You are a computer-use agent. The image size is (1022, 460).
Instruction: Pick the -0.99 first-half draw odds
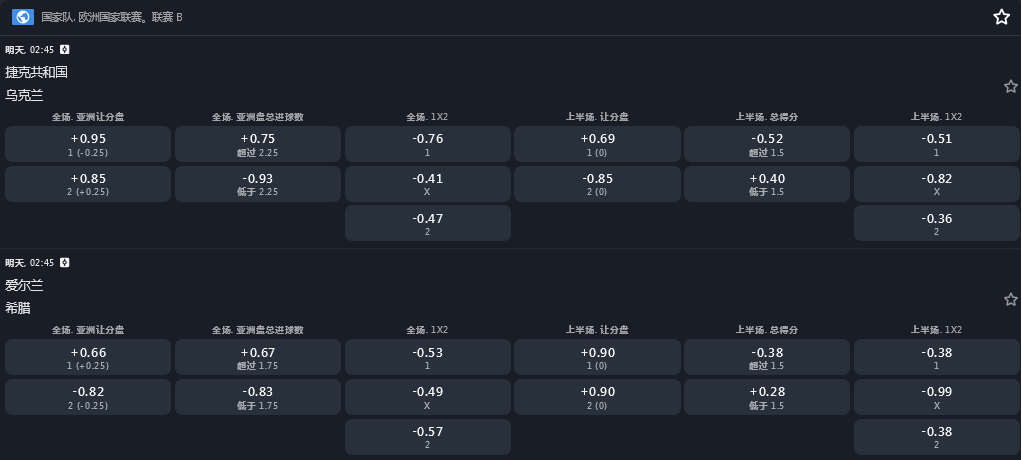point(937,397)
